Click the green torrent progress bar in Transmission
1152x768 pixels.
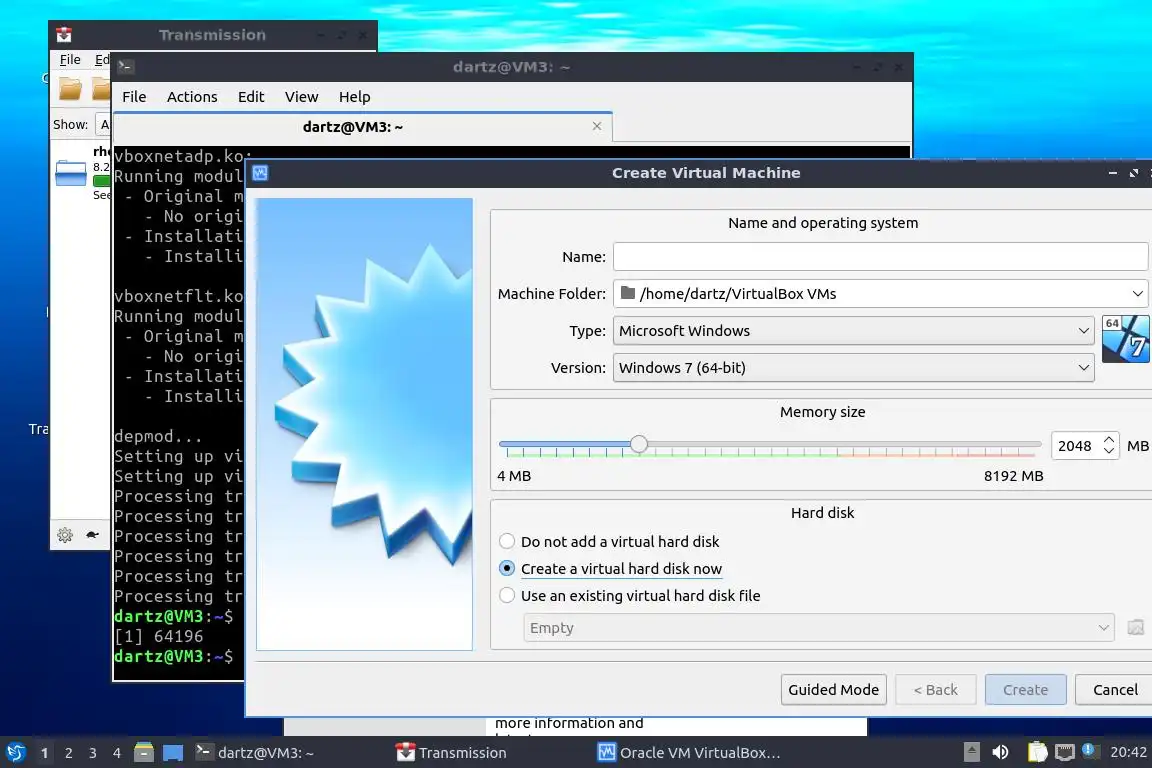coord(101,181)
